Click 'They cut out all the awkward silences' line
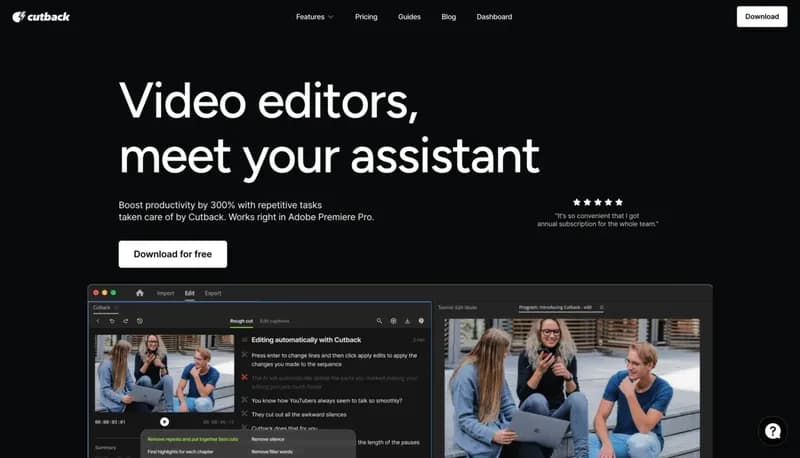 (299, 414)
